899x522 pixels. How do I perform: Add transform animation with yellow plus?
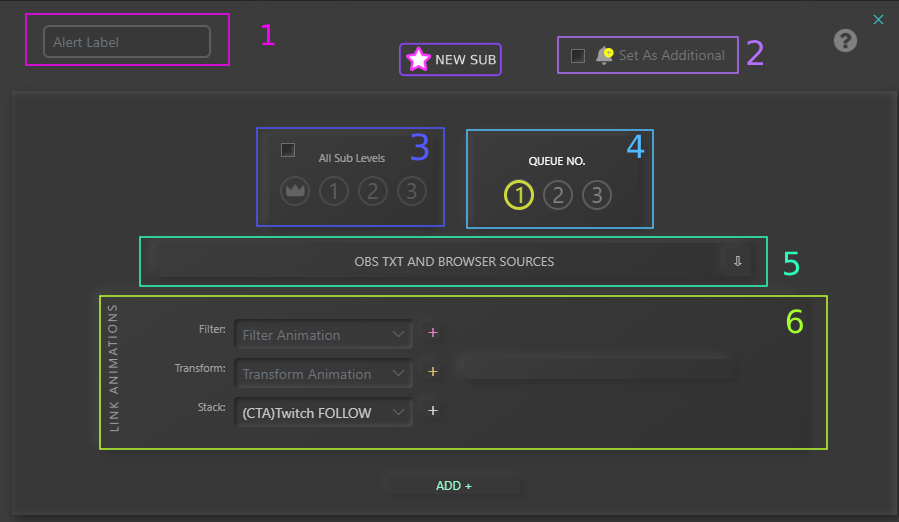[x=433, y=372]
